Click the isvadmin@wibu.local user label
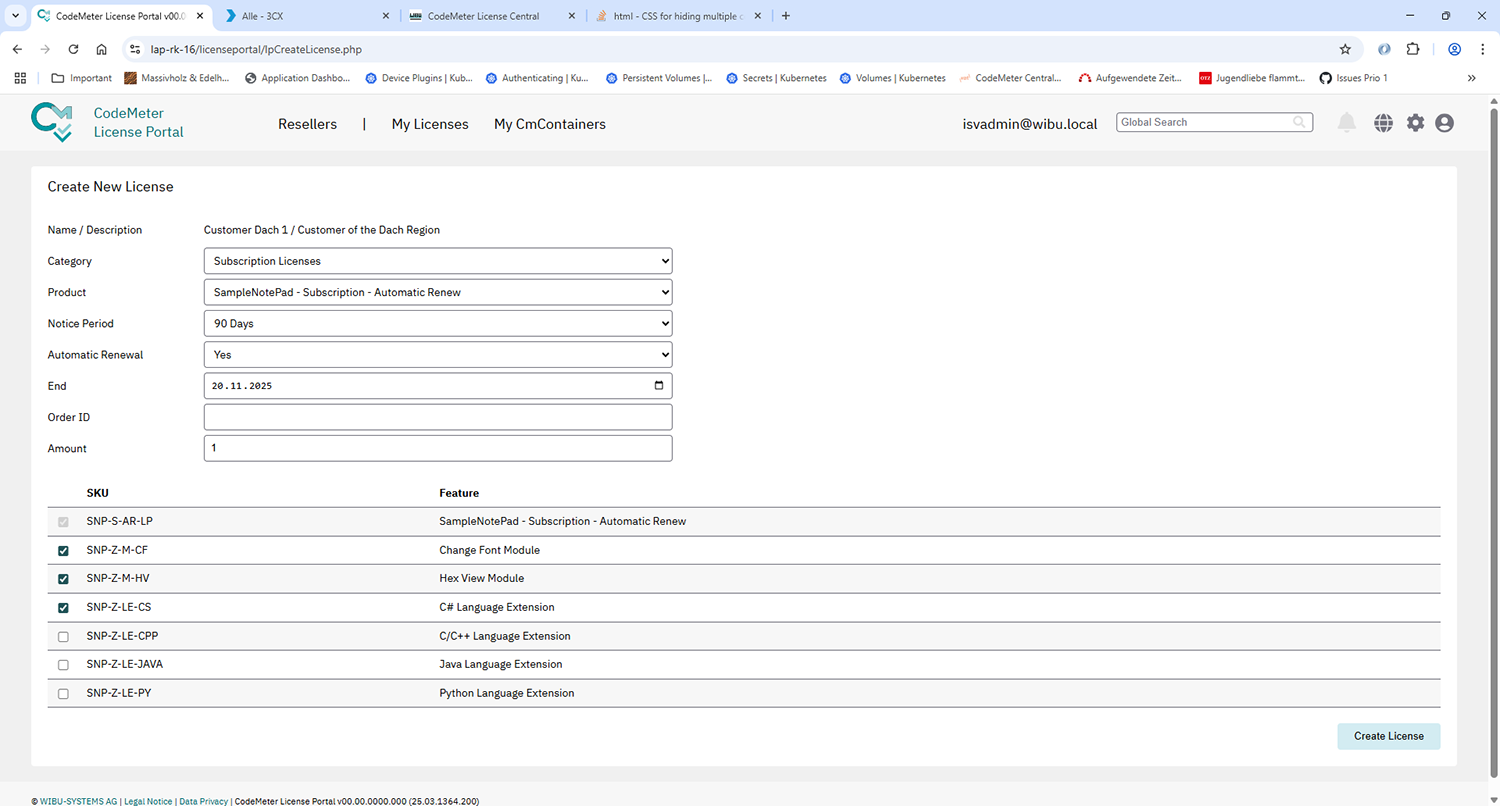The image size is (1500, 806). 1030,124
